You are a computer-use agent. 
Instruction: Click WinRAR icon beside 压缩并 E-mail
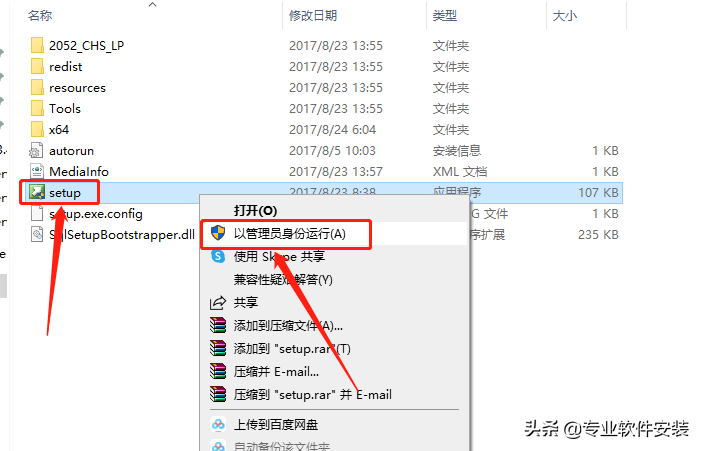click(x=218, y=371)
